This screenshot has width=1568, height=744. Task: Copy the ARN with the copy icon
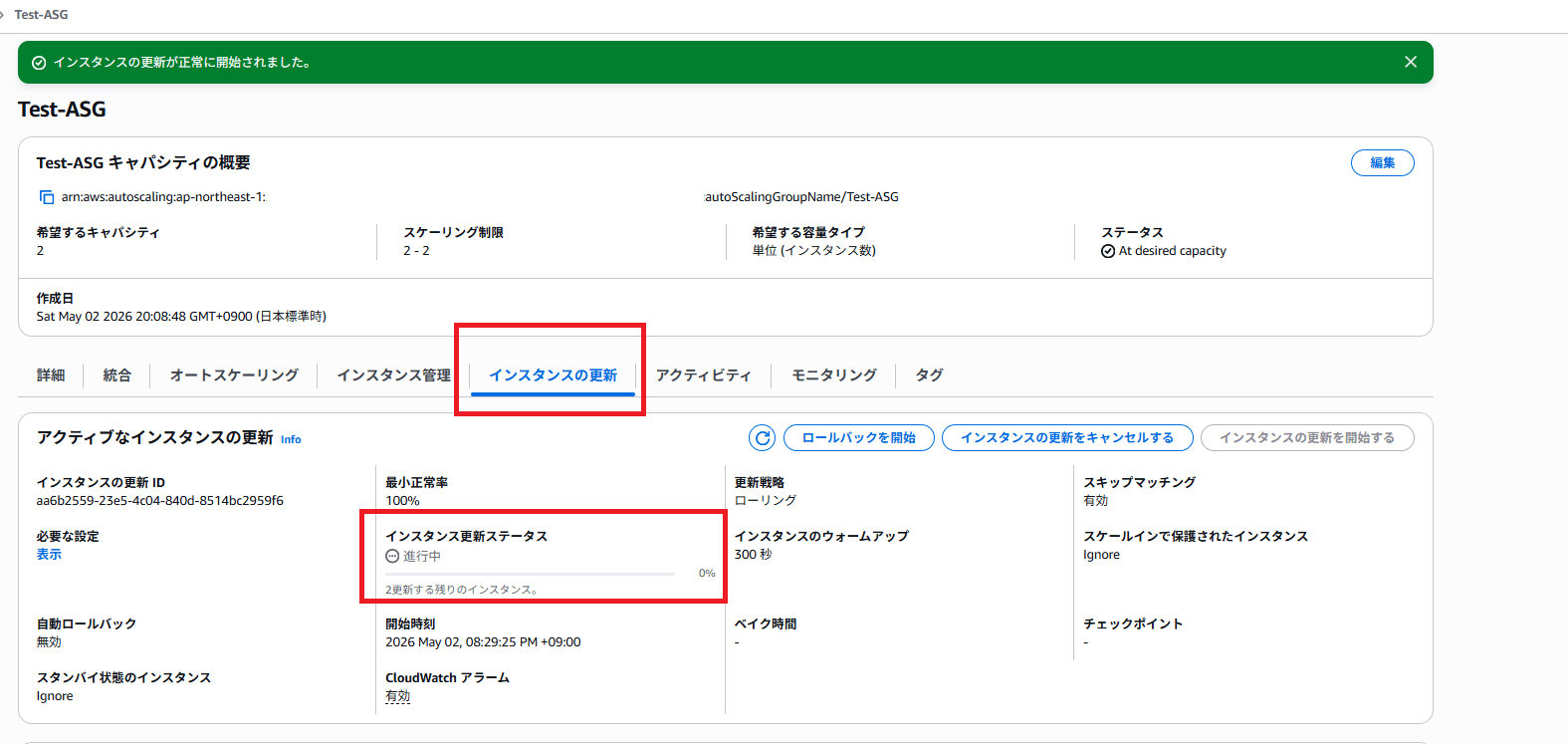pos(46,197)
